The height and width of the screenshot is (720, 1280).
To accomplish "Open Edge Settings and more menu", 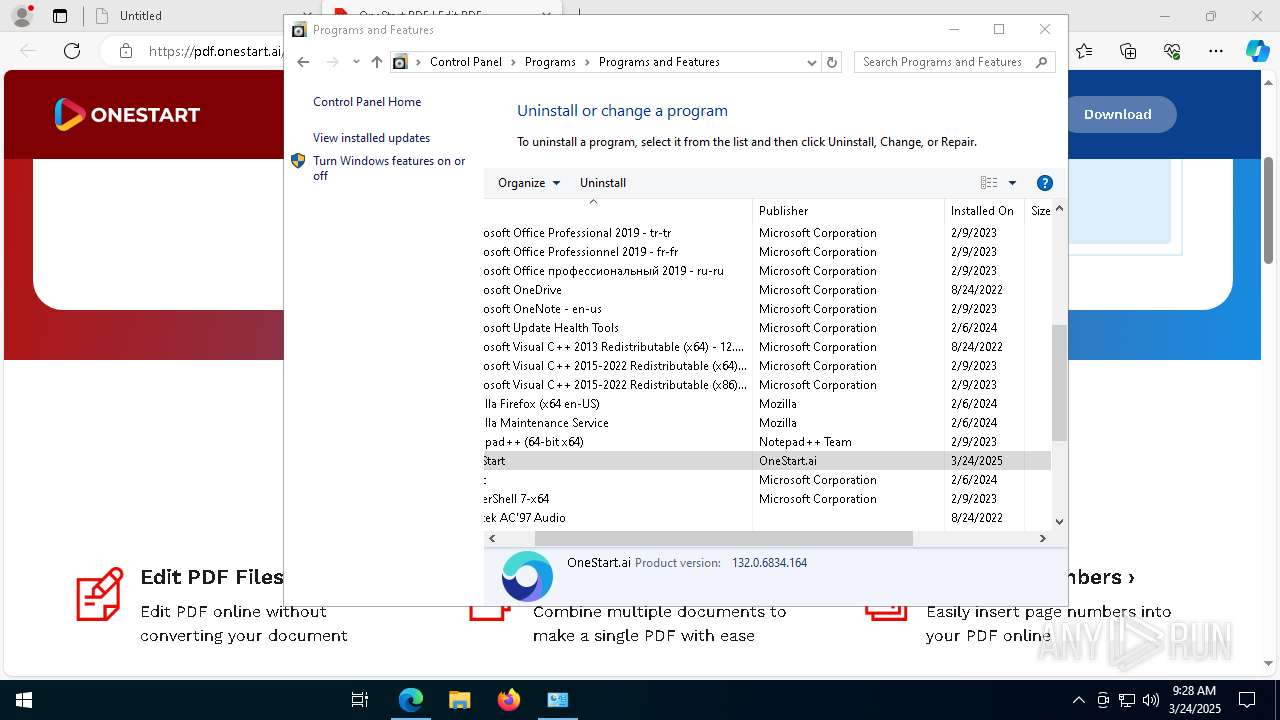I will (x=1216, y=51).
